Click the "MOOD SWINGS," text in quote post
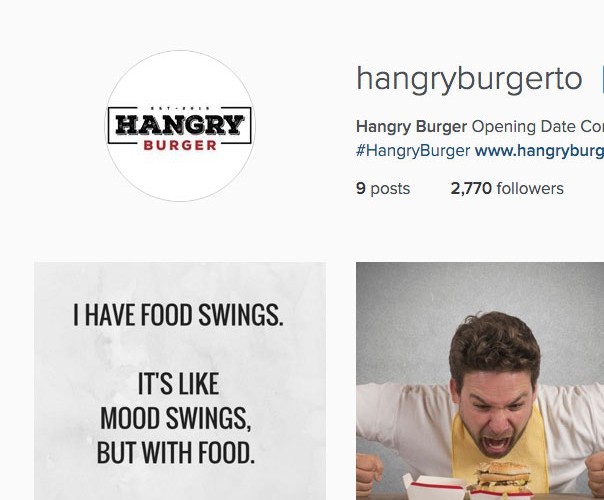 click(x=176, y=418)
